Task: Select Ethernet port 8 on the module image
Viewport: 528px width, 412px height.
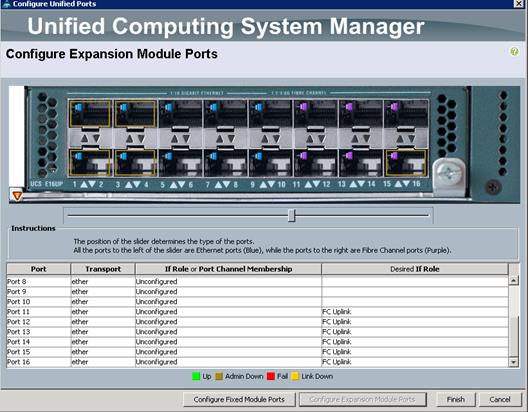Action: (x=226, y=163)
